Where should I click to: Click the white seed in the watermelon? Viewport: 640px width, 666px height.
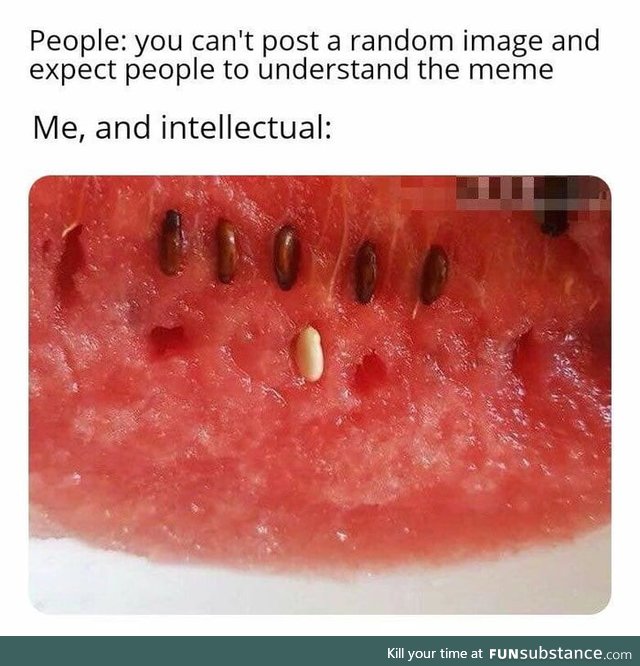[310, 354]
